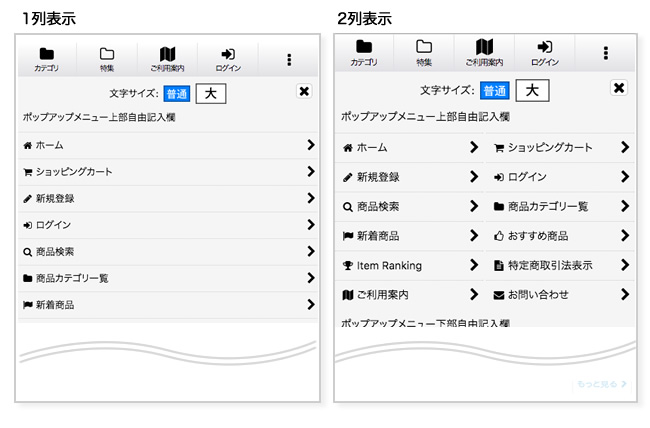Open 新着商品 item in 2列表示 menu
The image size is (650, 428).
(x=409, y=236)
